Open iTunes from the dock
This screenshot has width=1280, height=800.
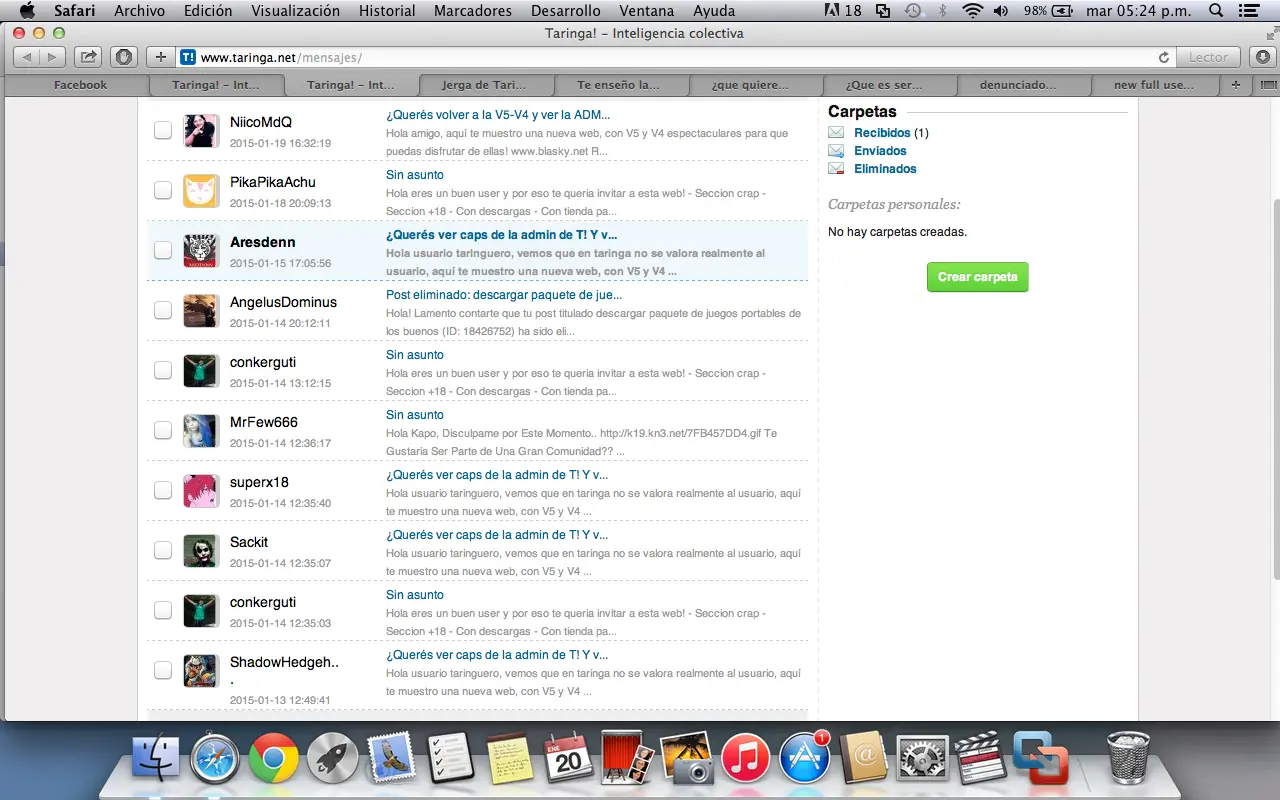(745, 757)
